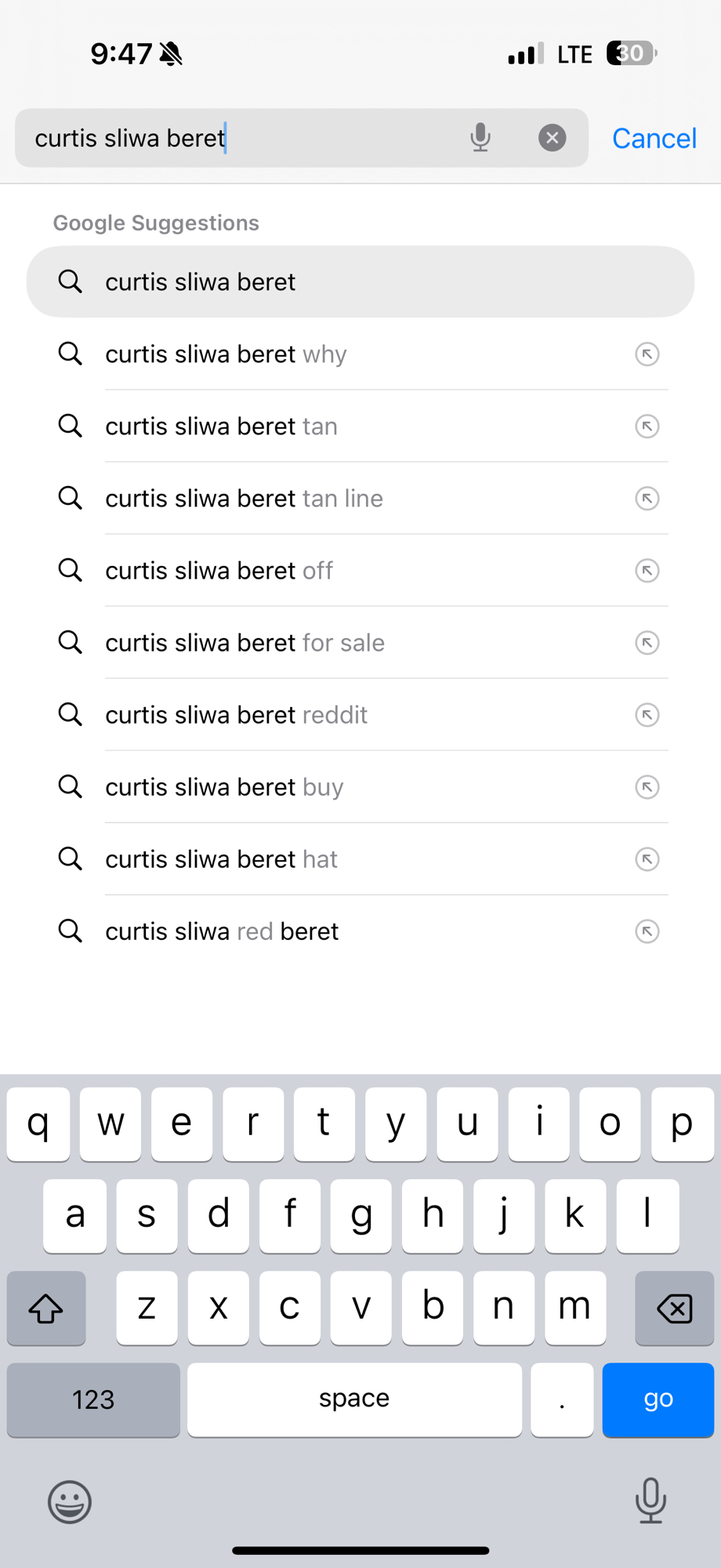The width and height of the screenshot is (721, 1568).
Task: Tap fill-arrow icon next to 'beret tan line'
Action: point(647,499)
